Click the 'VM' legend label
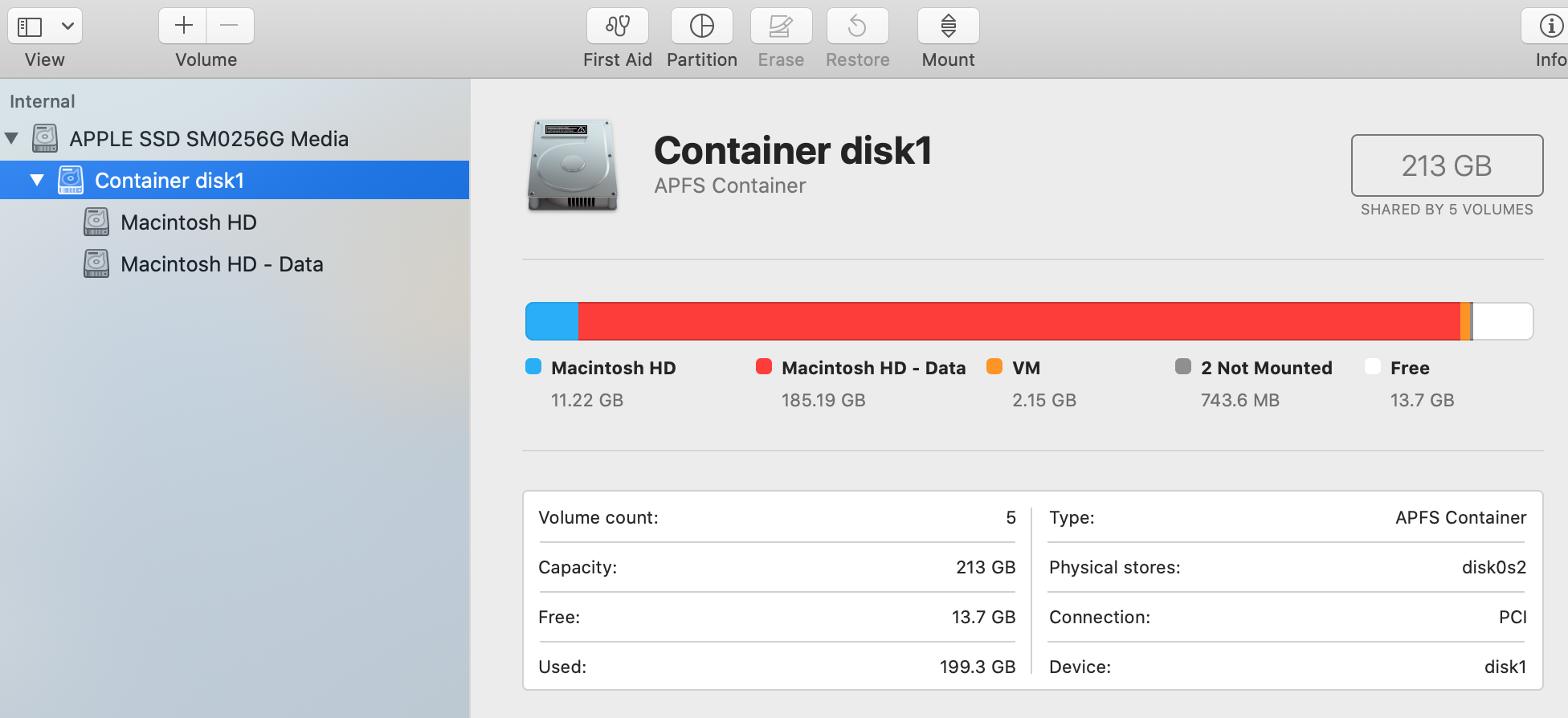This screenshot has height=718, width=1568. (x=1027, y=368)
